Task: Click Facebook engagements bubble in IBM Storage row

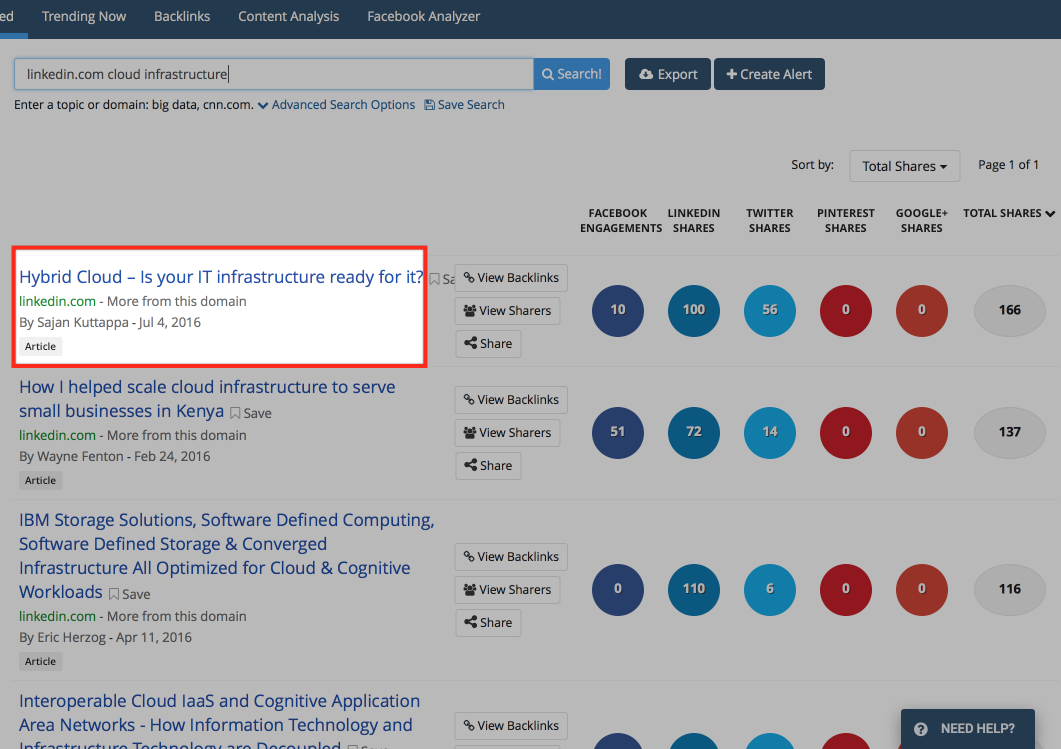Action: tap(618, 589)
